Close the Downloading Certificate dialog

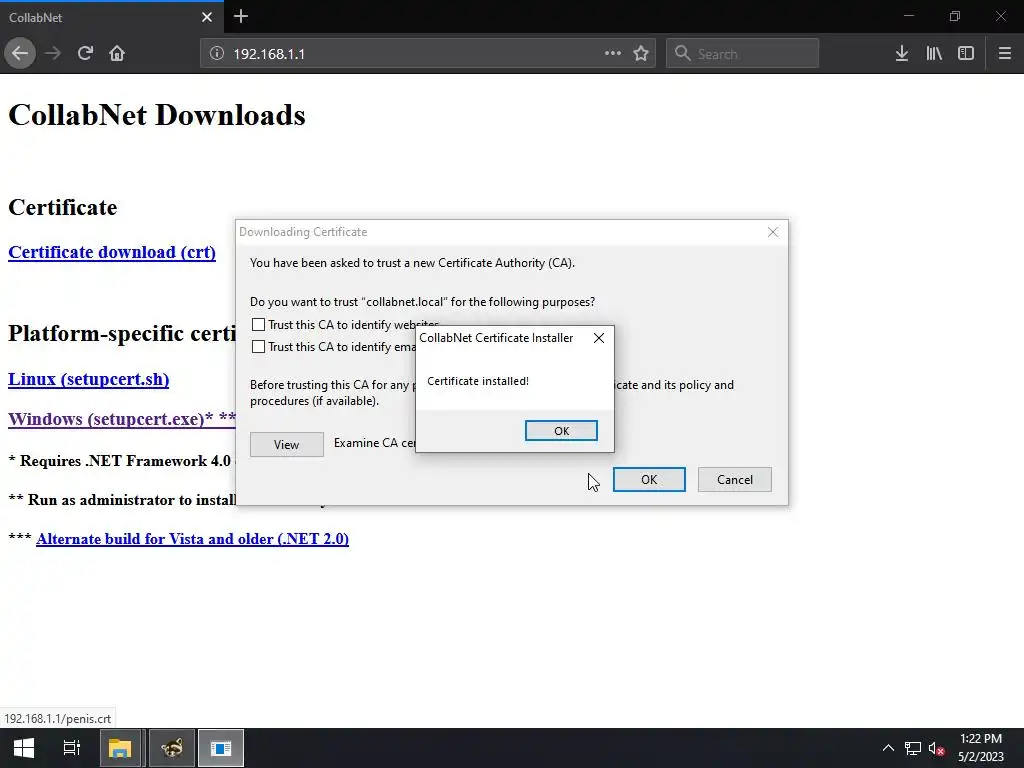tap(773, 232)
